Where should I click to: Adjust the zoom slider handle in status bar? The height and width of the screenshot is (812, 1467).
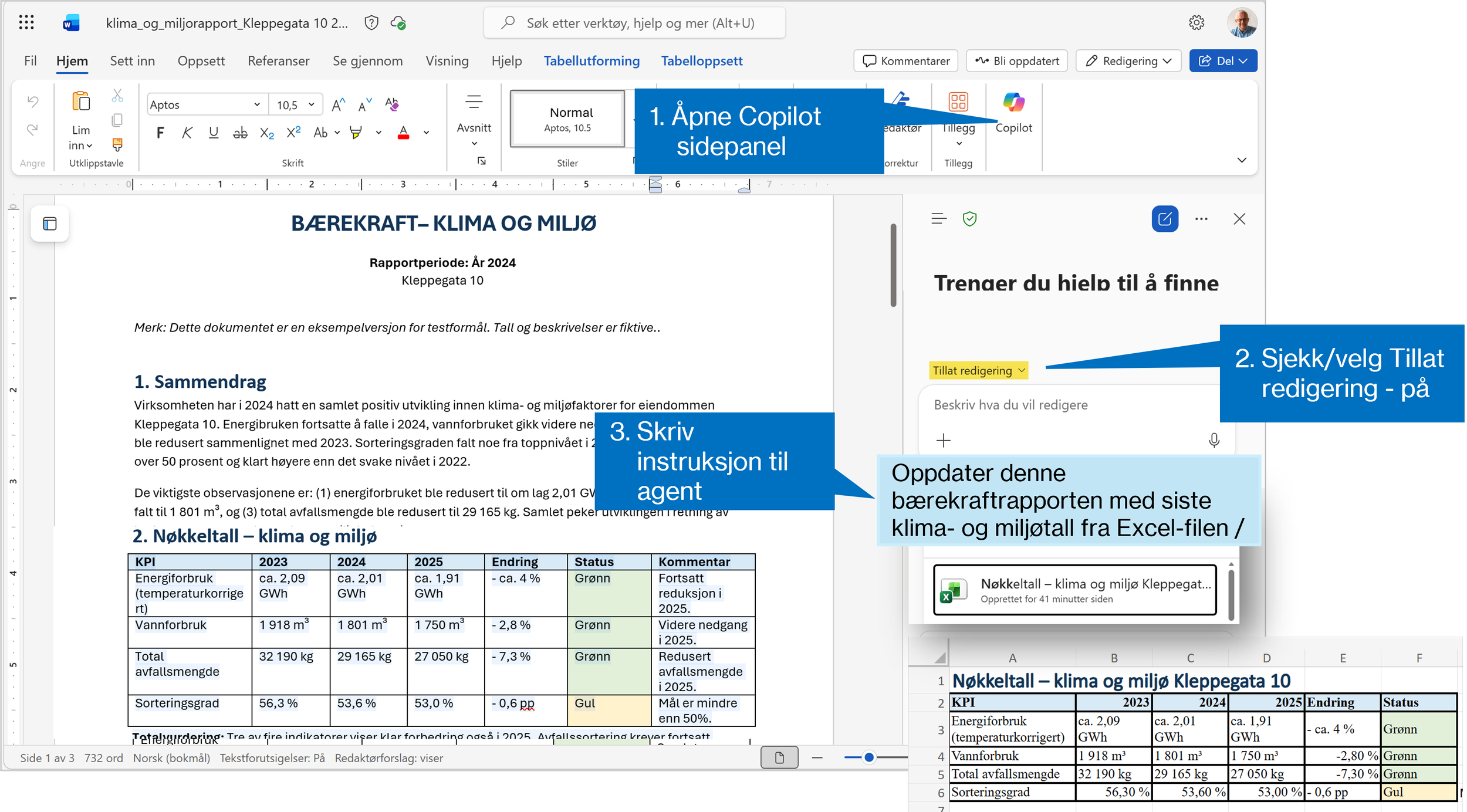coord(869,757)
